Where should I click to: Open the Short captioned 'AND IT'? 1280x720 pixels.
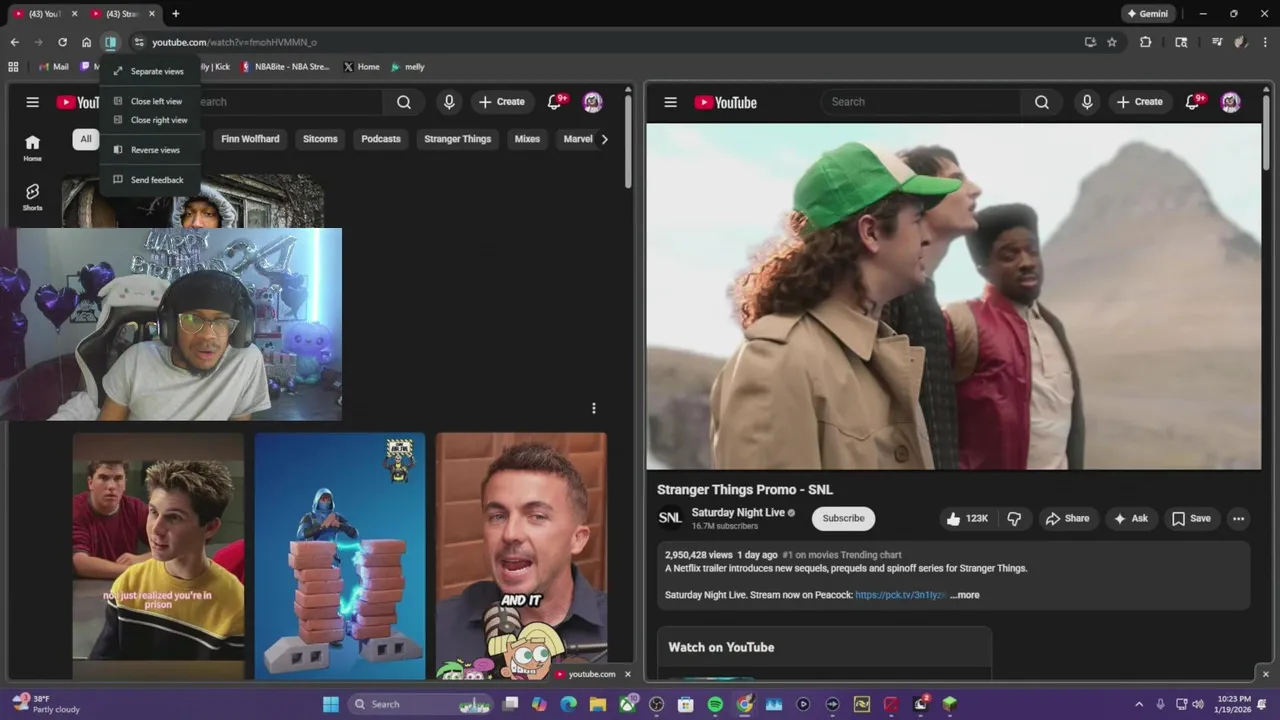(x=521, y=556)
